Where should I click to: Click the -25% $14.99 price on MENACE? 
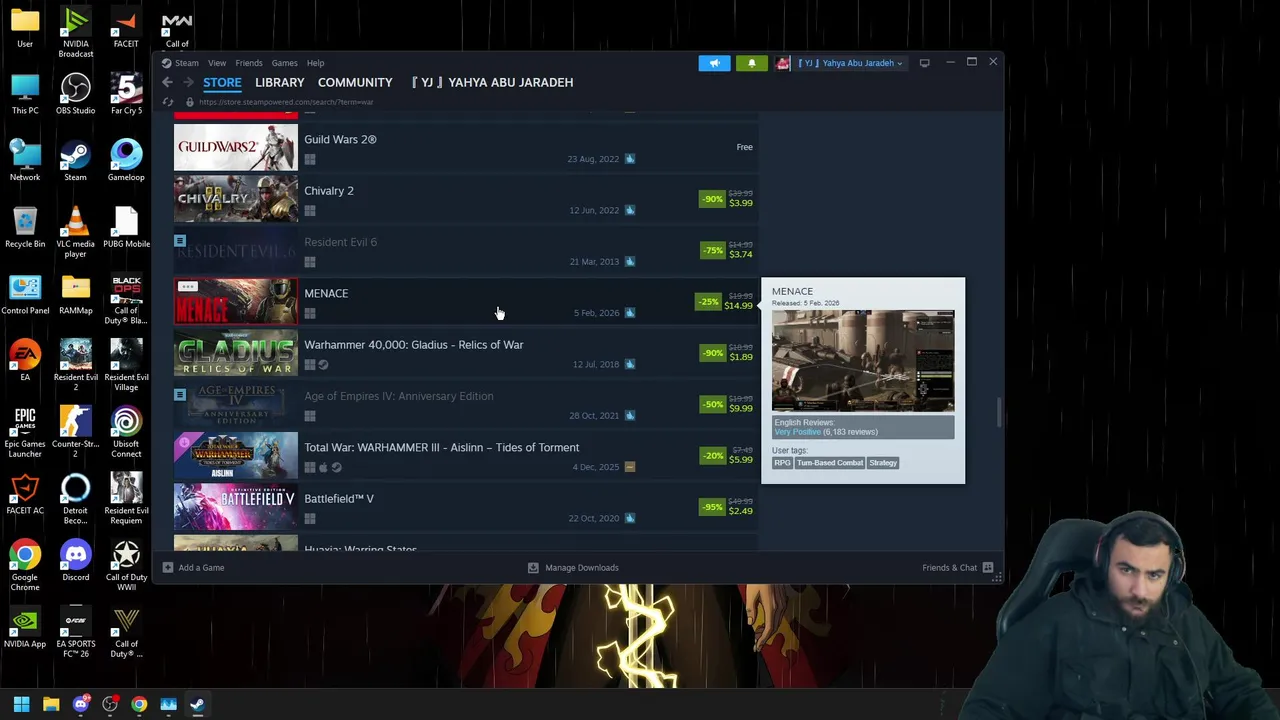point(725,301)
